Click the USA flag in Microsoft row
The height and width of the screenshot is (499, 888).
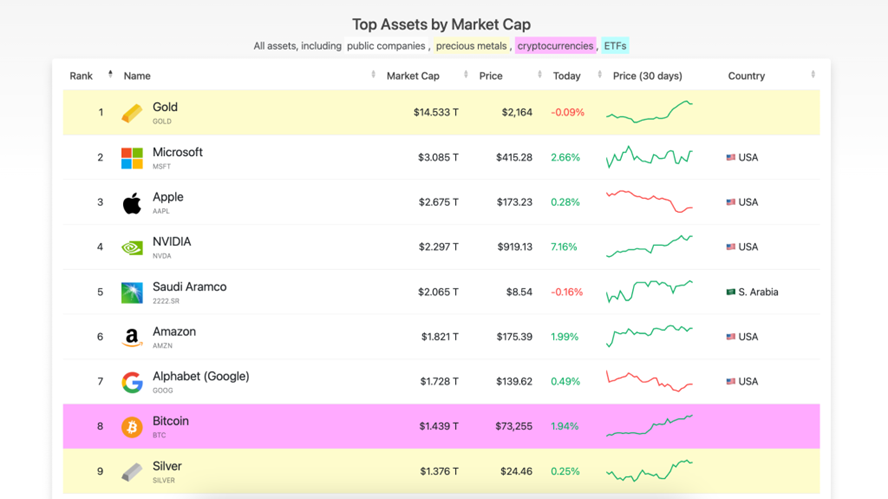pos(731,157)
